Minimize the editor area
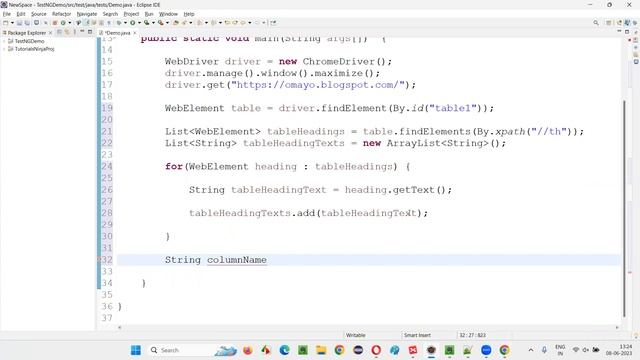The width and height of the screenshot is (640, 360). (x=619, y=31)
